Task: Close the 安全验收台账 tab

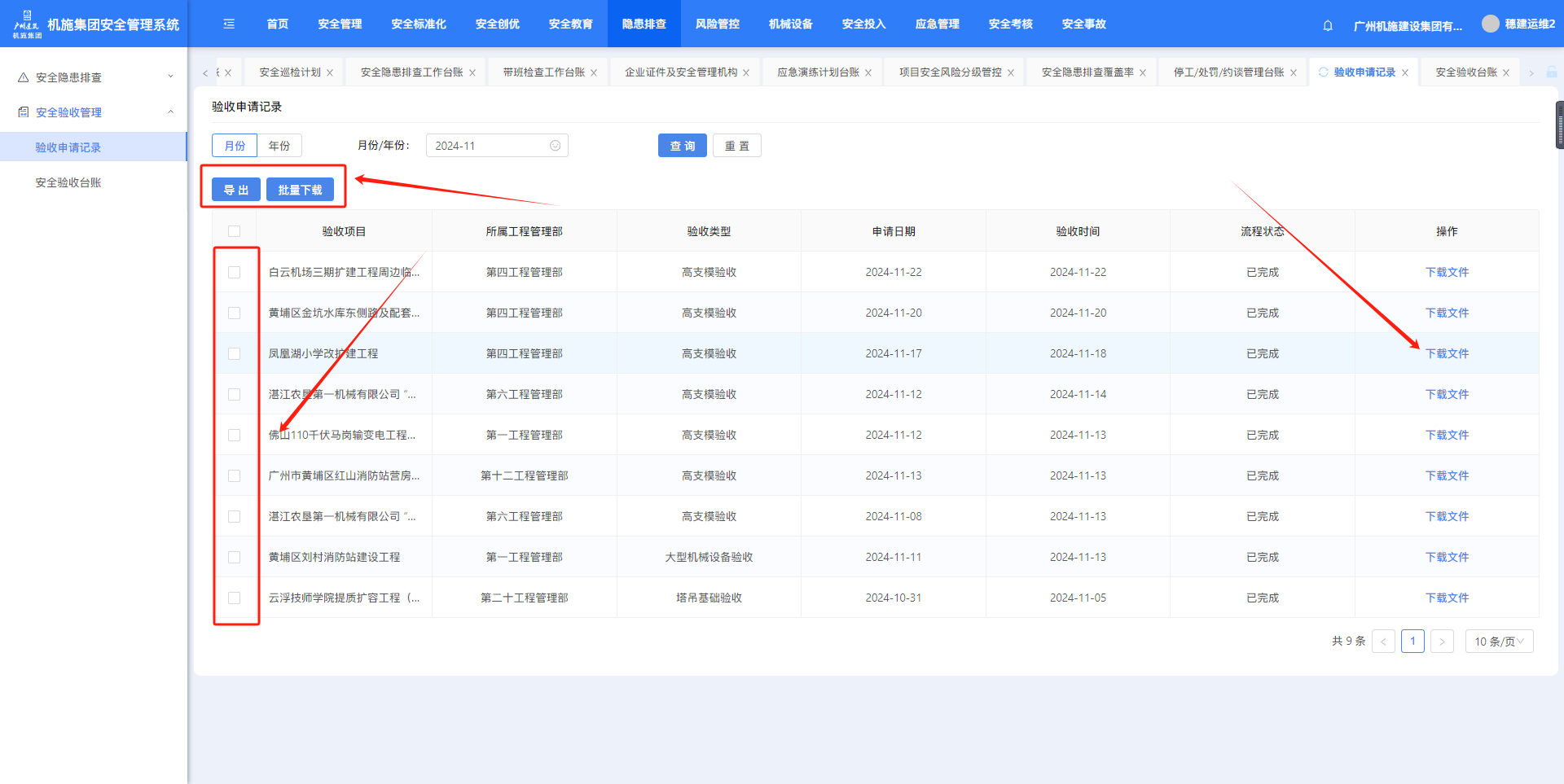Action: 1506,72
